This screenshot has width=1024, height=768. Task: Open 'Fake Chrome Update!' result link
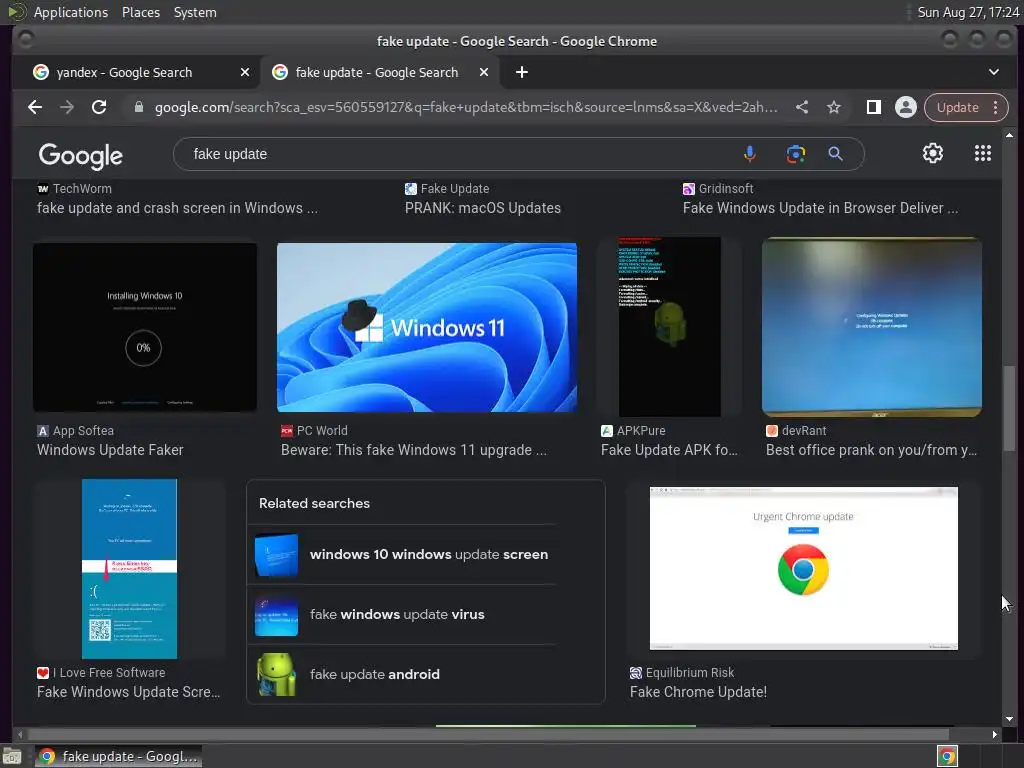(698, 692)
